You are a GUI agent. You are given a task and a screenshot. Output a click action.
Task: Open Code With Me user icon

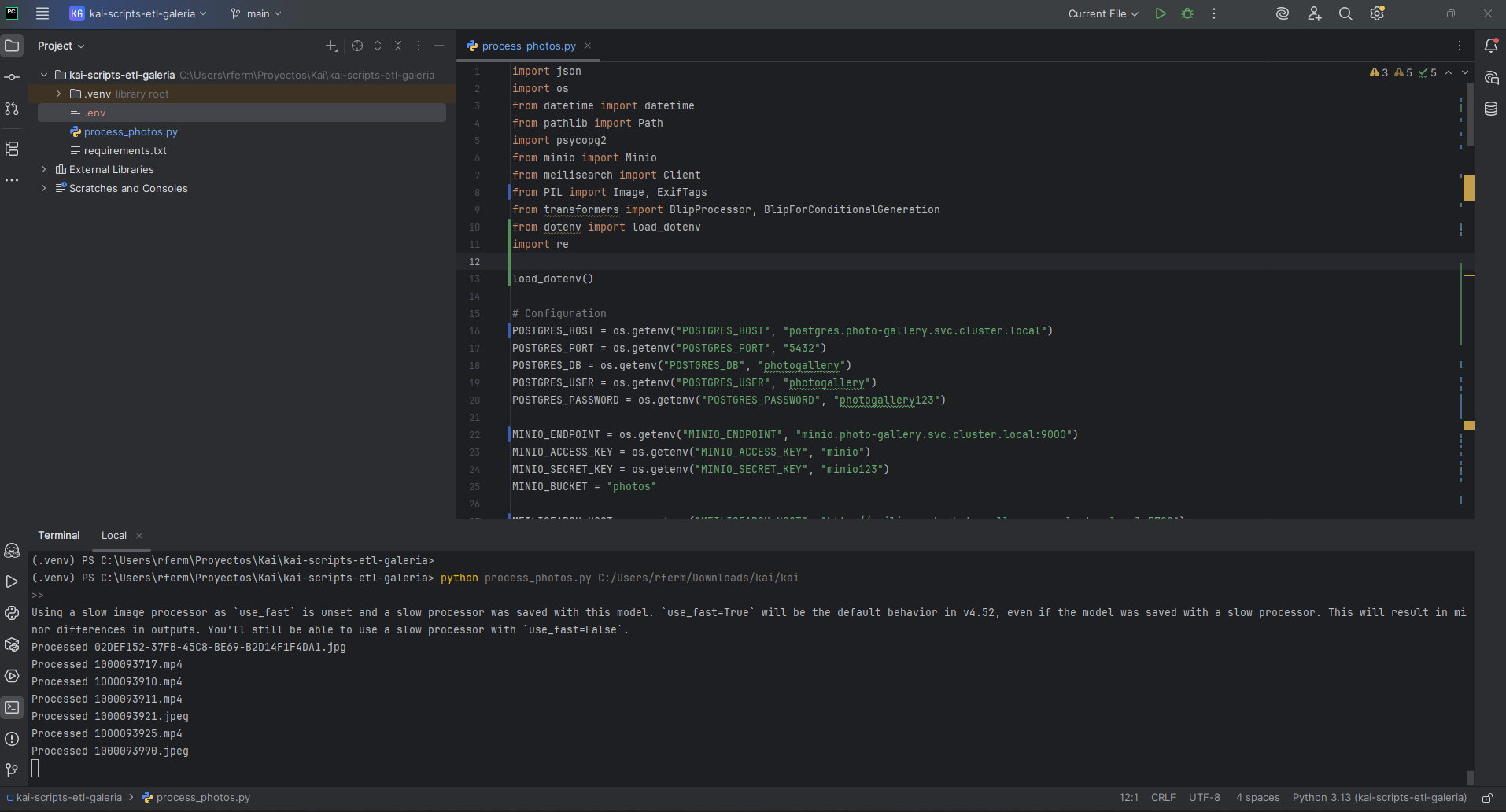pyautogui.click(x=1314, y=13)
